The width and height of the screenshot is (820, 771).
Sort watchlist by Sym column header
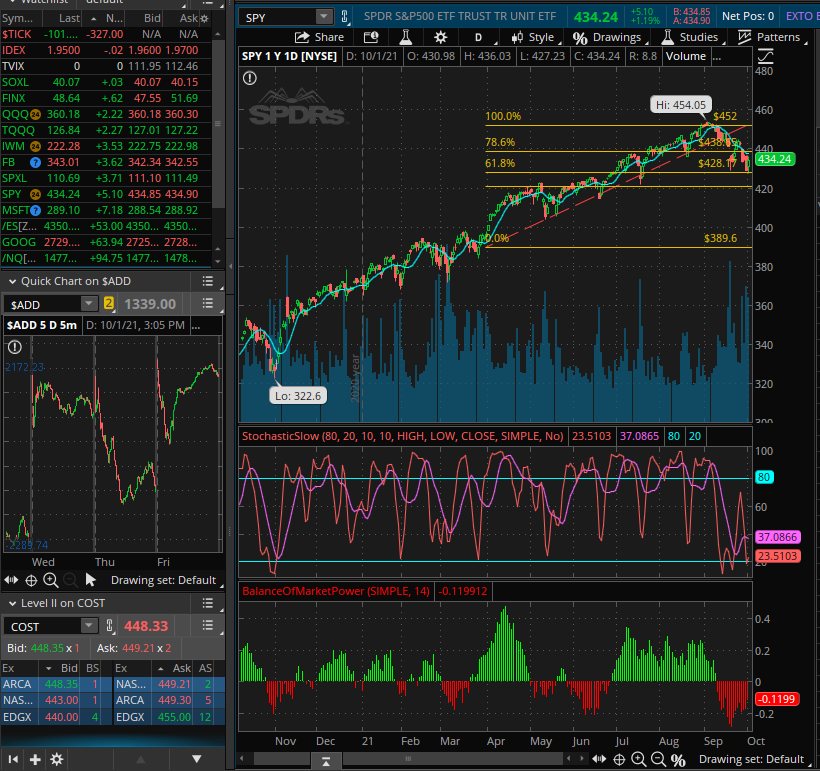(17, 18)
